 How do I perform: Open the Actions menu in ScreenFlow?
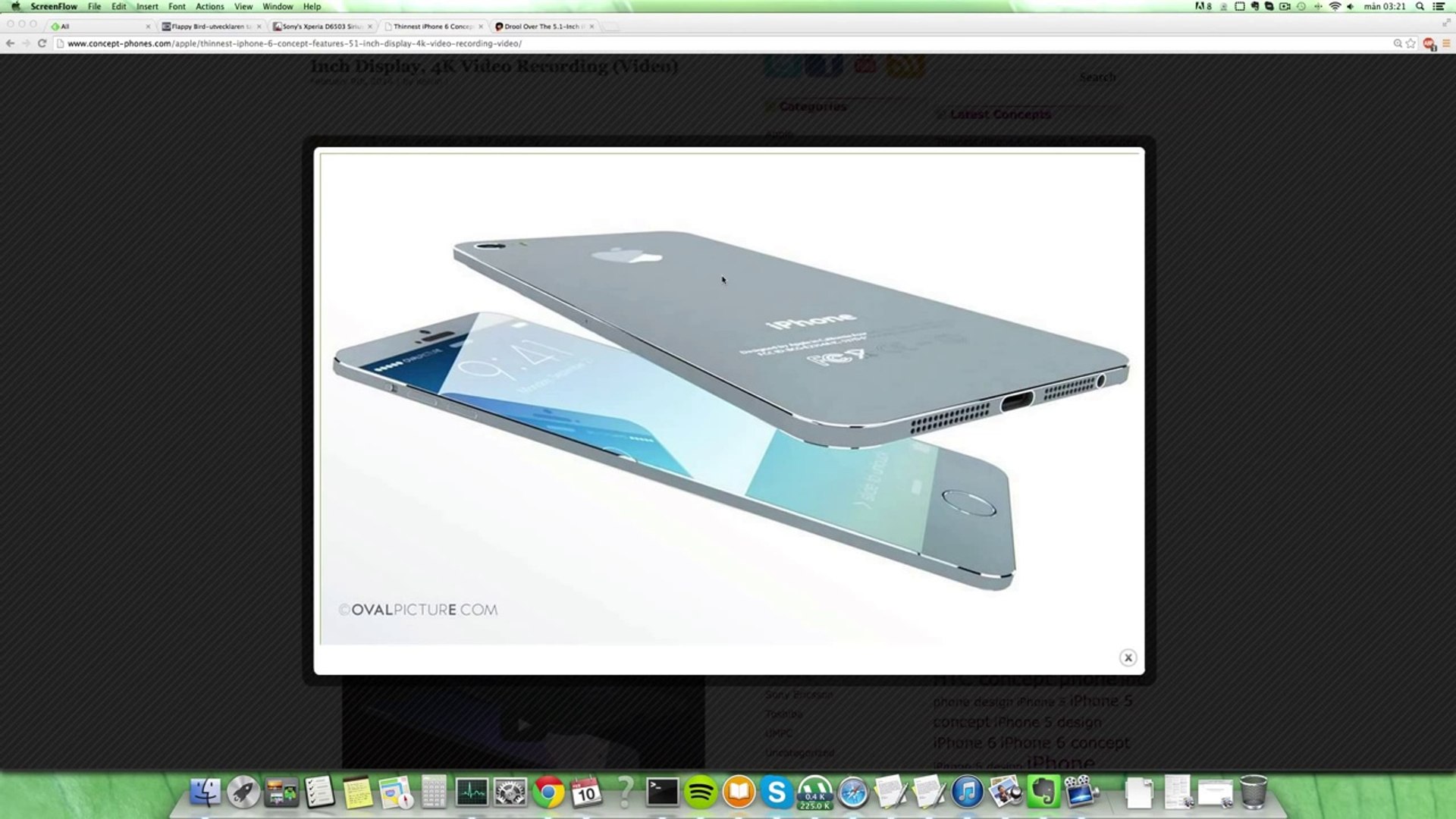tap(209, 6)
